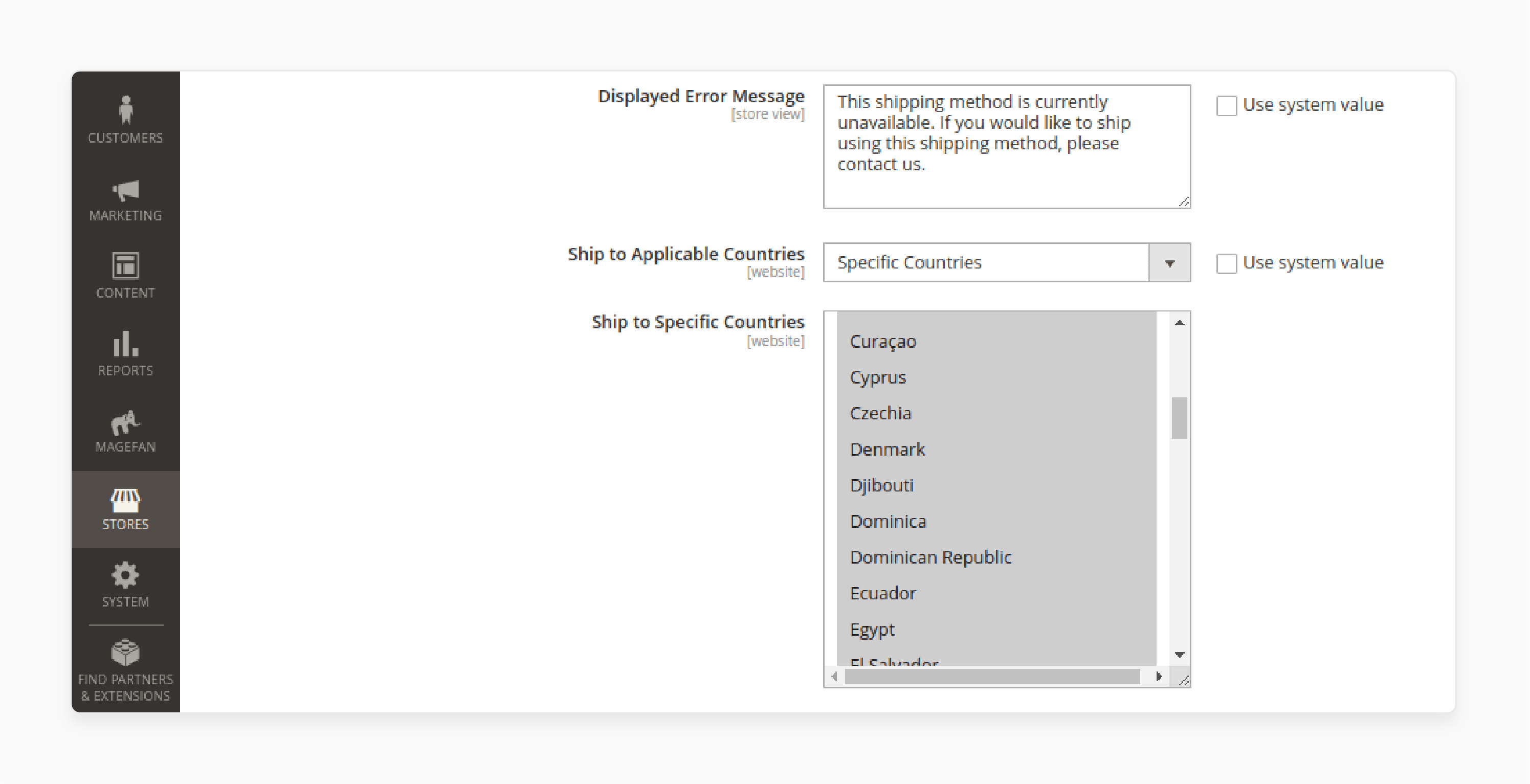
Task: Click the error message textarea resize handle
Action: pyautogui.click(x=1184, y=202)
